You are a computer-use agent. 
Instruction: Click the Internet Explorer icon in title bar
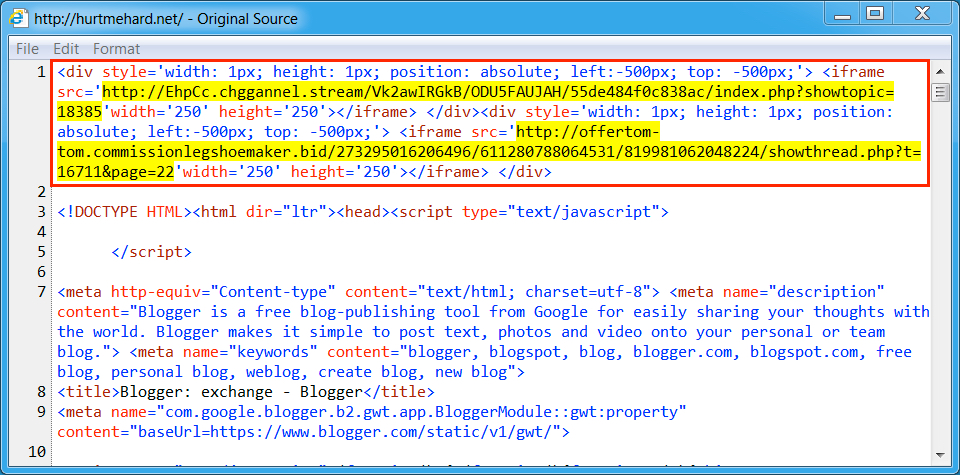17,18
